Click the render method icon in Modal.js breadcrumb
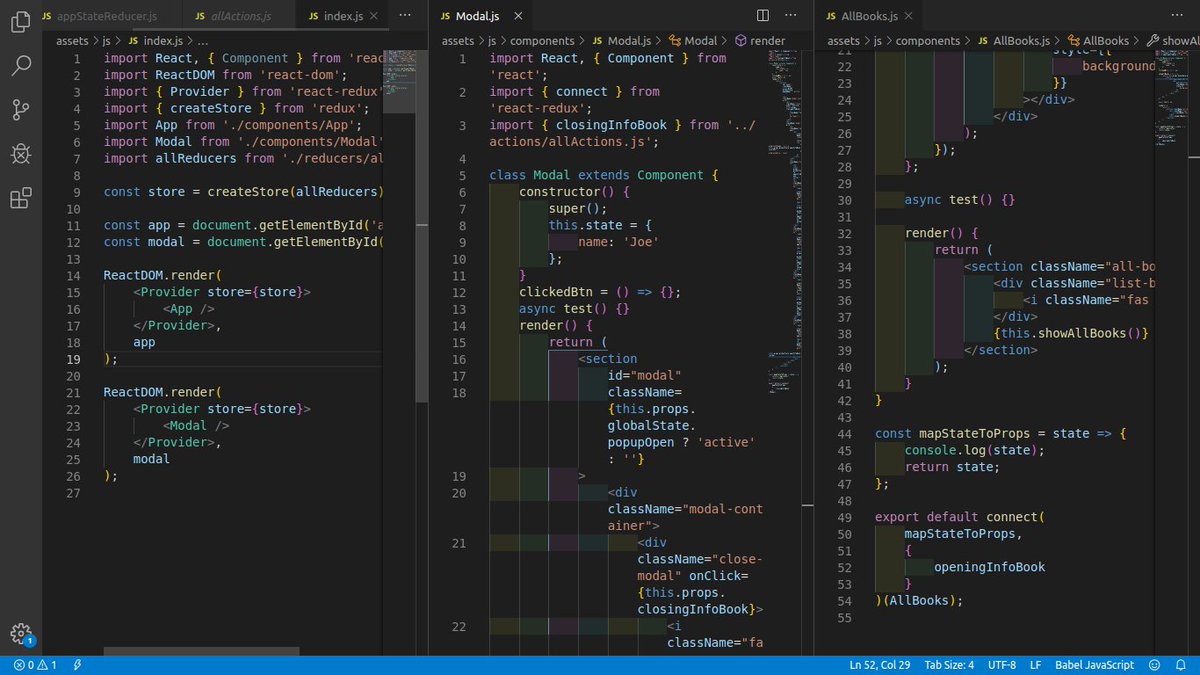This screenshot has height=675, width=1200. point(741,41)
